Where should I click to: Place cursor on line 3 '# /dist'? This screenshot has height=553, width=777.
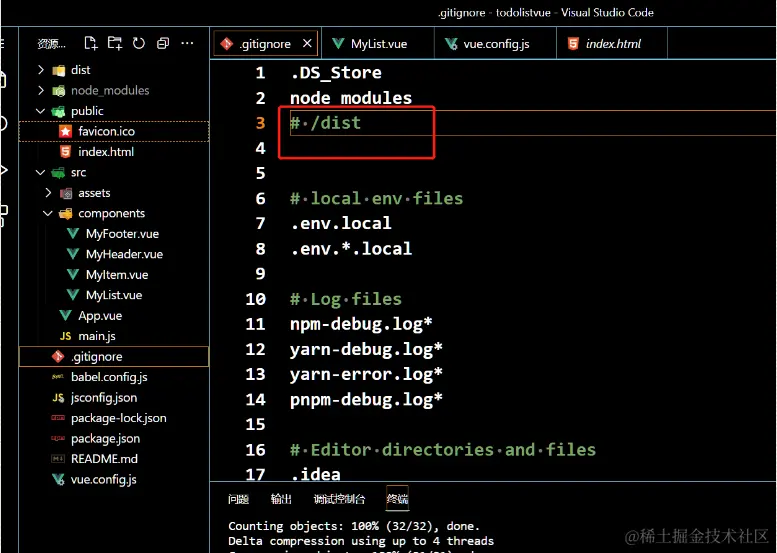click(x=326, y=123)
